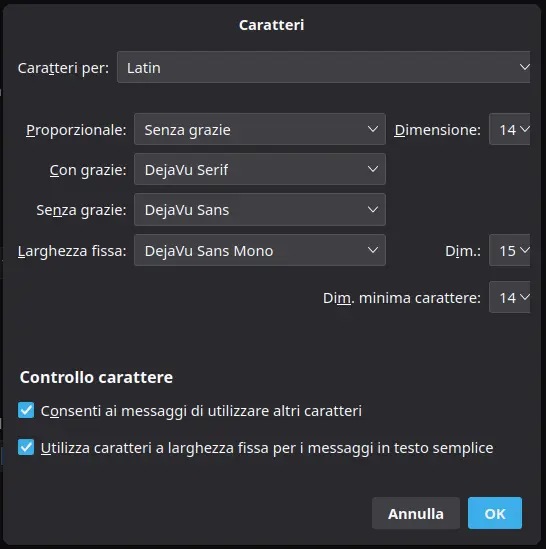
Task: Confirm with the OK button
Action: 495,513
